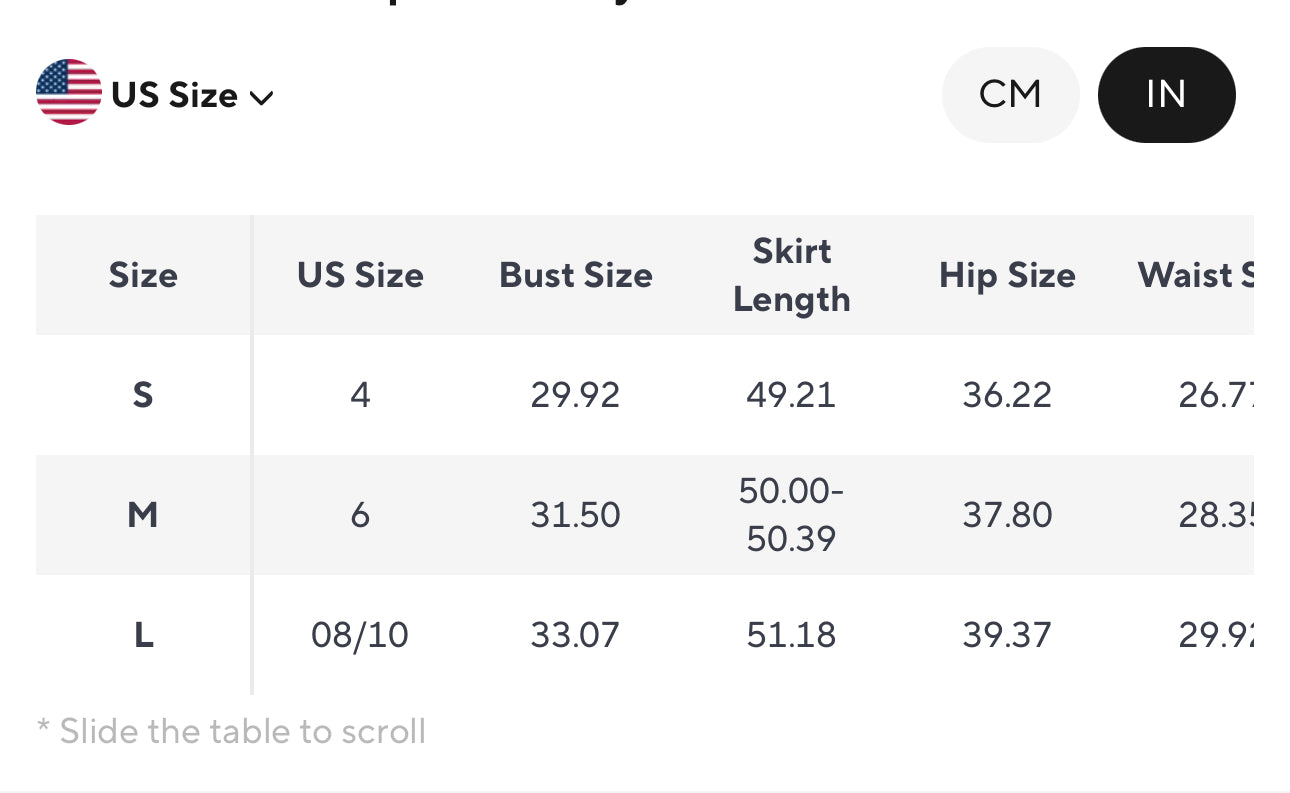Click the 08/10 US size cell

pyautogui.click(x=360, y=635)
